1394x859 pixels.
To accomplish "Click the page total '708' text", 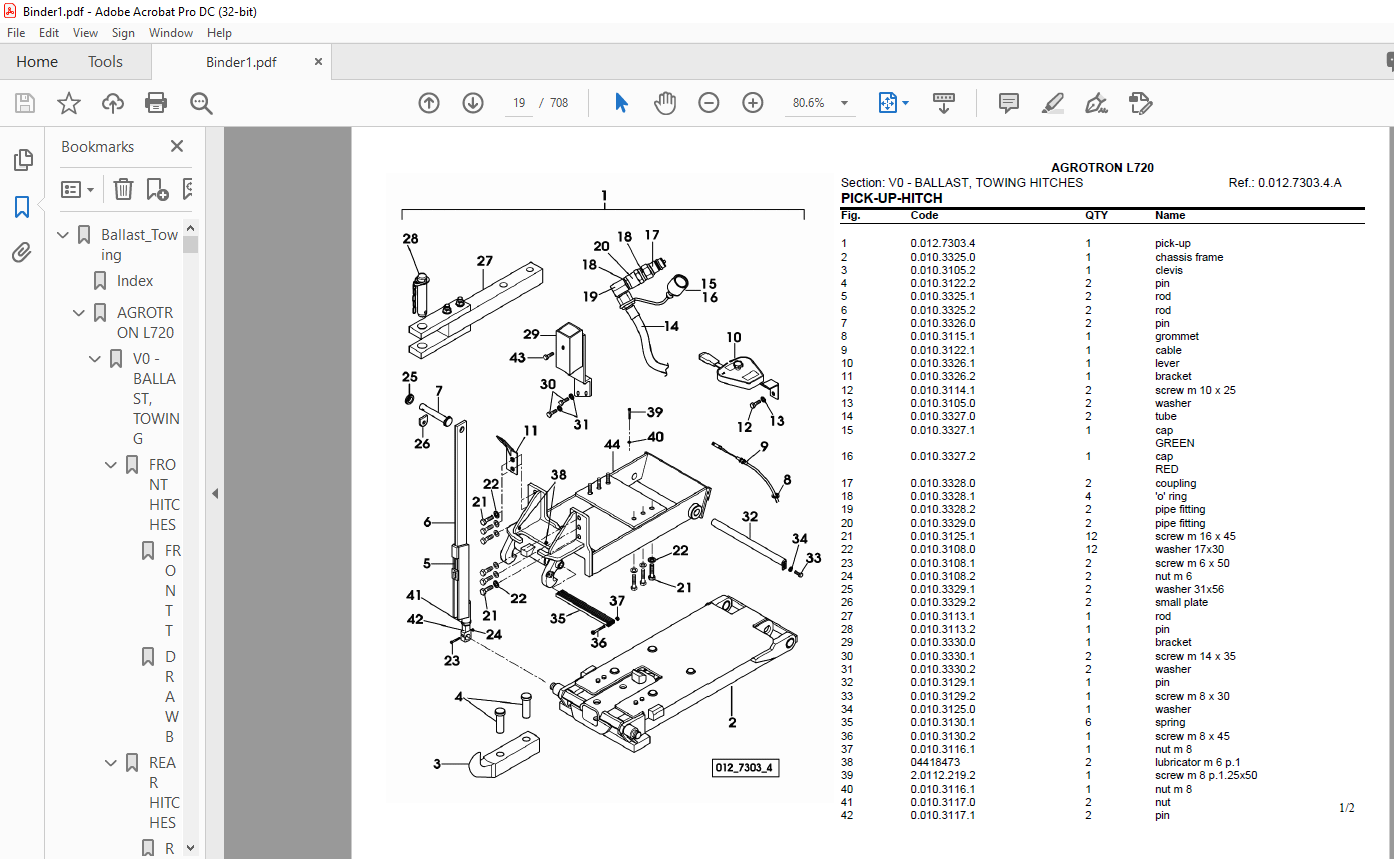I will (559, 103).
